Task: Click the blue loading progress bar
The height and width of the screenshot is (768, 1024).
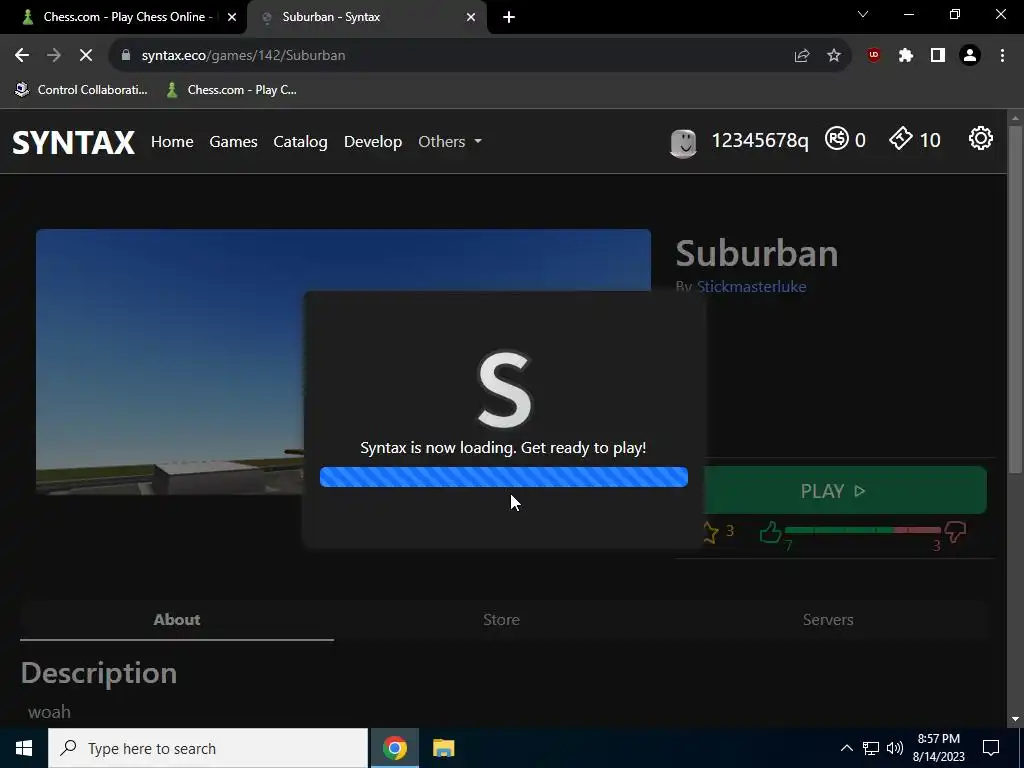Action: click(x=504, y=477)
